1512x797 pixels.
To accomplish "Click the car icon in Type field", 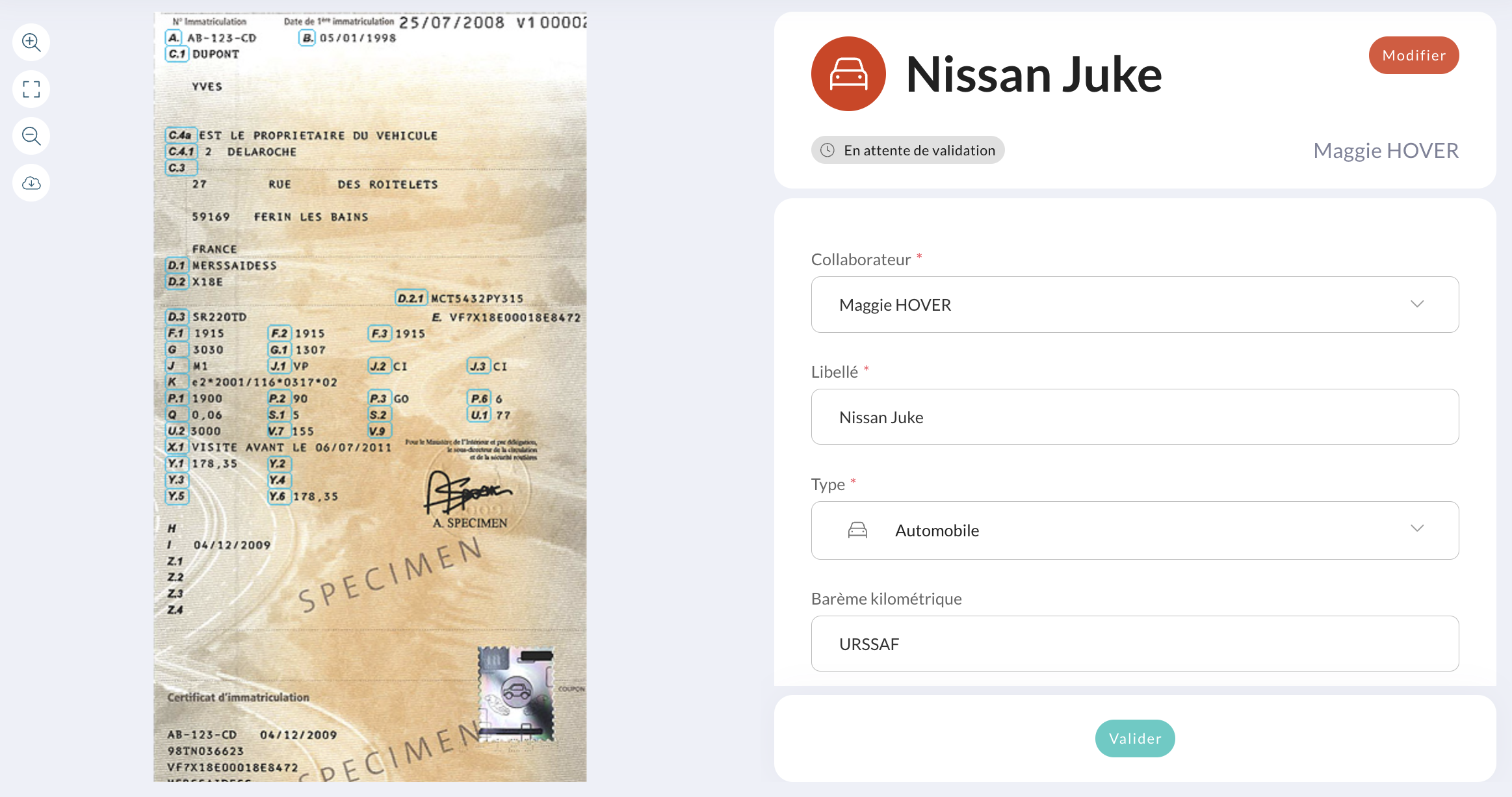I will pyautogui.click(x=857, y=530).
